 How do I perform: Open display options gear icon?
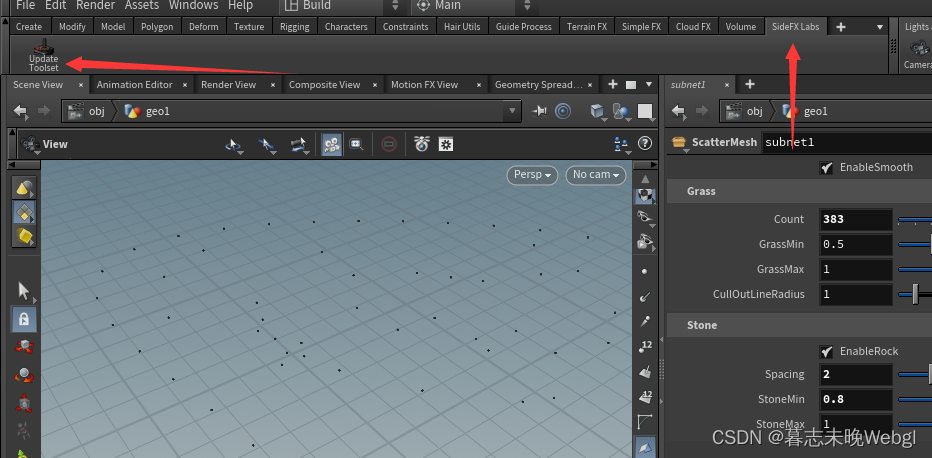tap(446, 144)
